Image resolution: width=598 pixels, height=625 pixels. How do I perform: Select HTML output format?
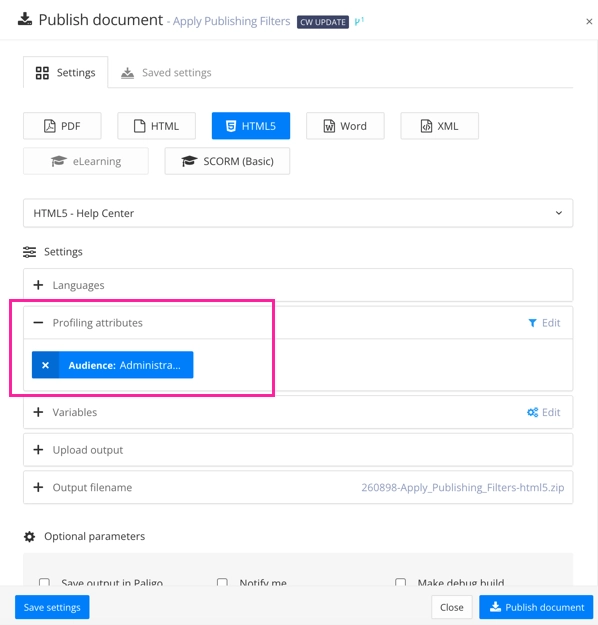point(156,126)
